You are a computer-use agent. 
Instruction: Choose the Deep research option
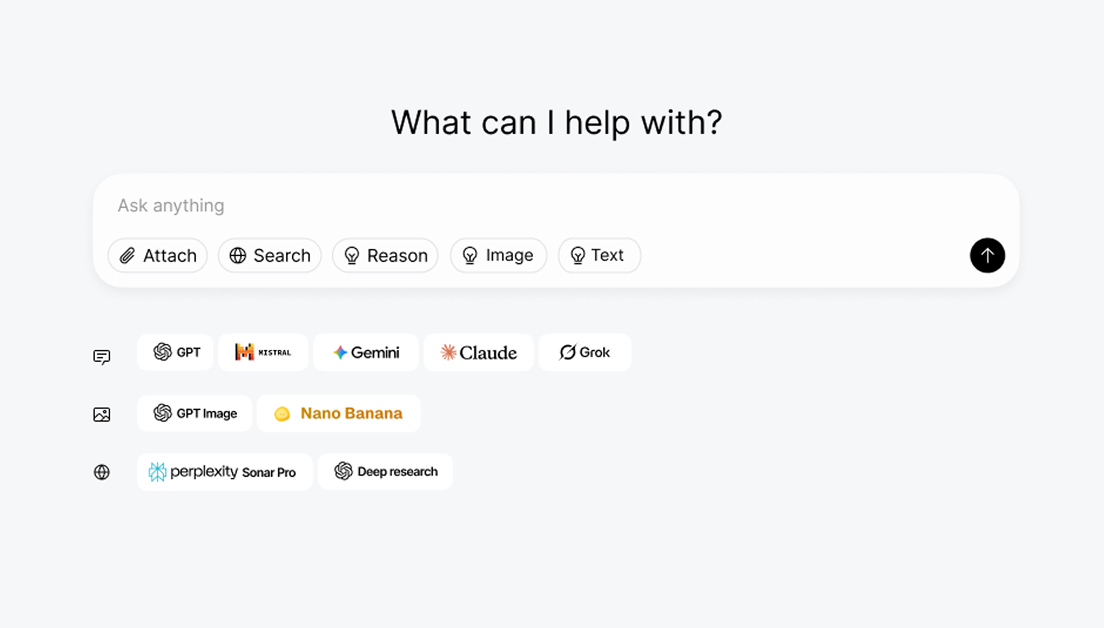(x=385, y=472)
